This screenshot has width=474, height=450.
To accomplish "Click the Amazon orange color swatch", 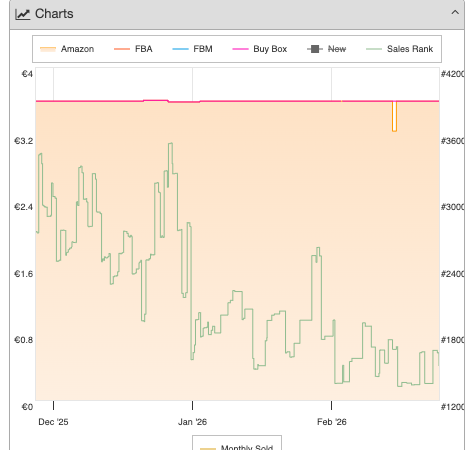I will click(48, 49).
